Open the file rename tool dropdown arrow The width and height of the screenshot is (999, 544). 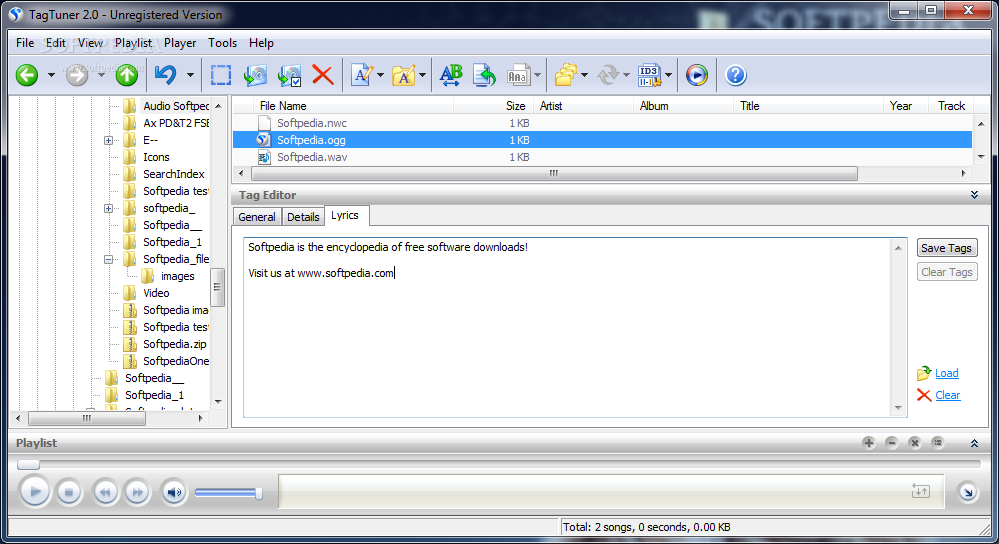[x=380, y=75]
